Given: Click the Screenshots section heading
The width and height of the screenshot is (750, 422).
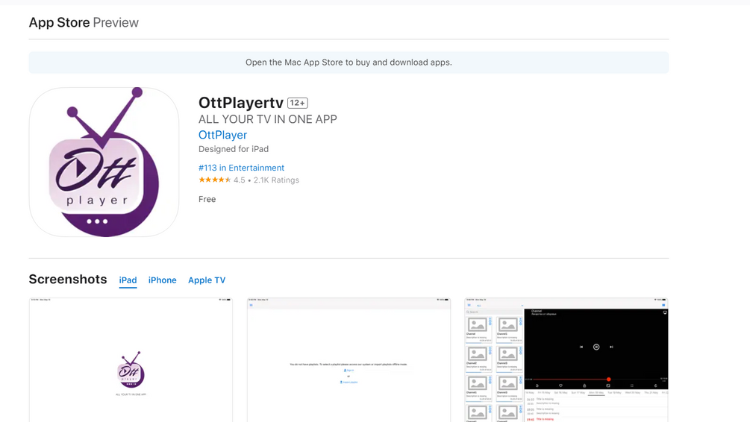Looking at the screenshot, I should tap(68, 279).
